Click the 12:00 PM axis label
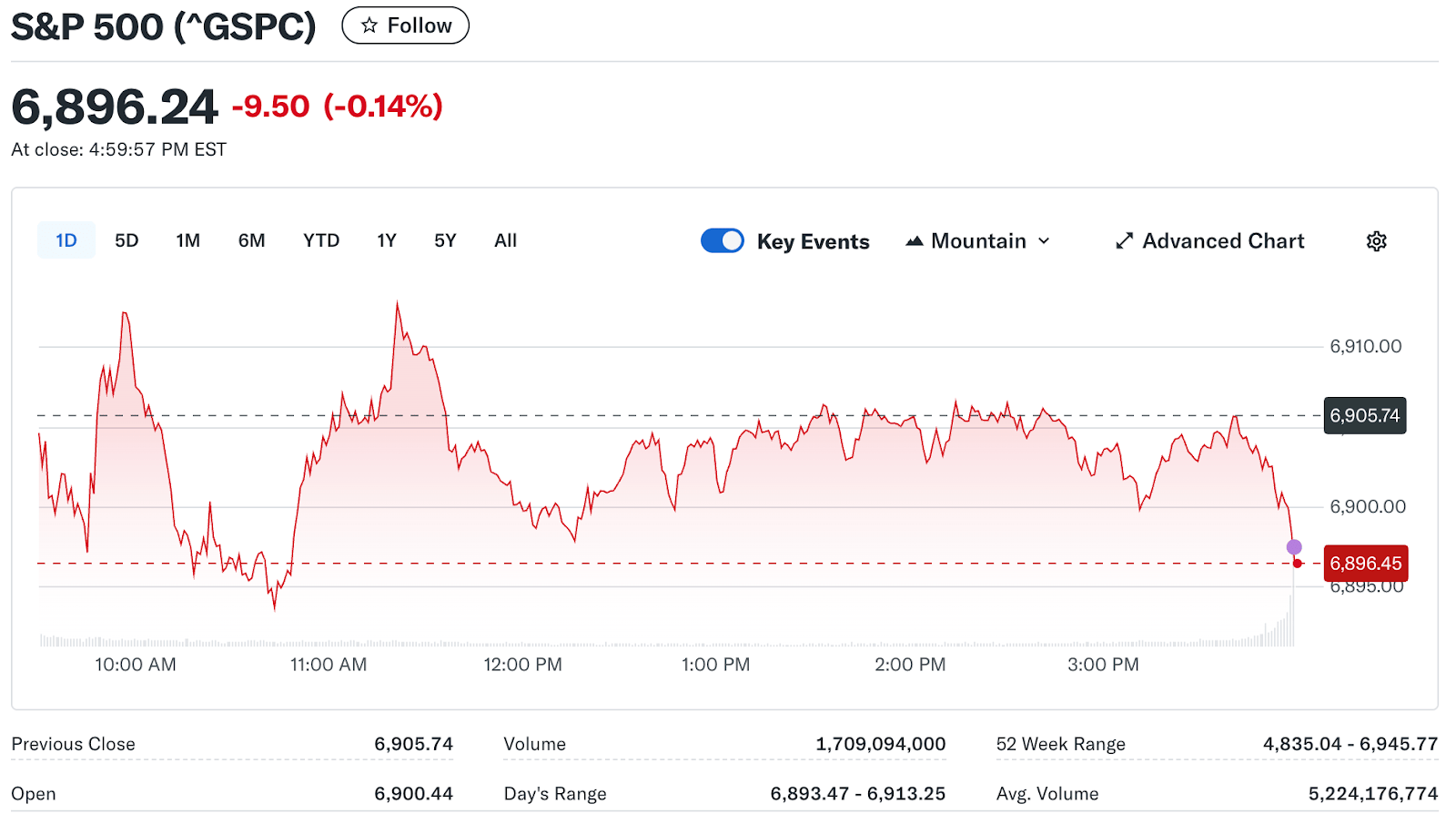 coord(522,665)
